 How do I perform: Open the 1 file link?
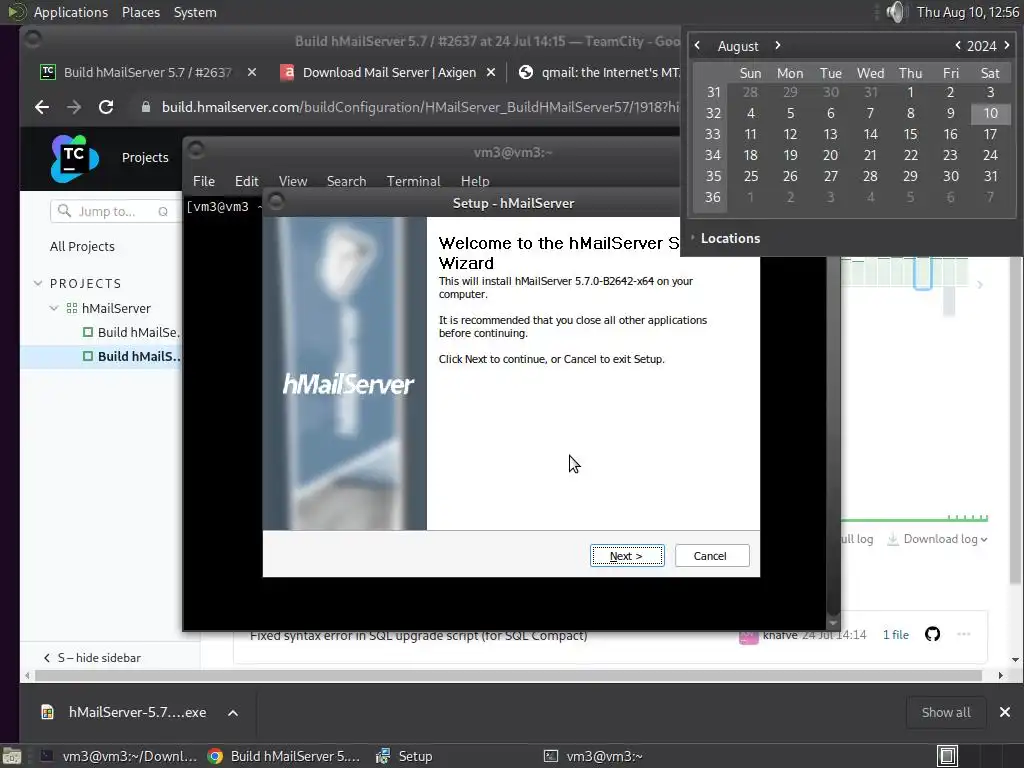point(895,634)
